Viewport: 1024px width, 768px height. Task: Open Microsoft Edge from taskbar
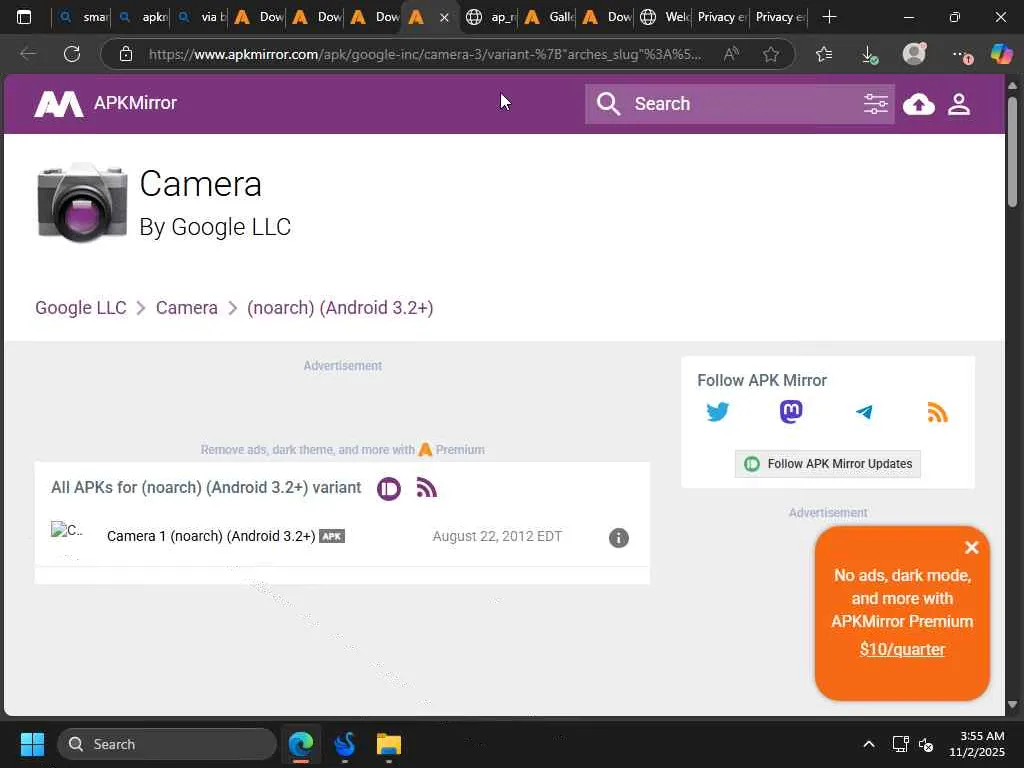[301, 744]
